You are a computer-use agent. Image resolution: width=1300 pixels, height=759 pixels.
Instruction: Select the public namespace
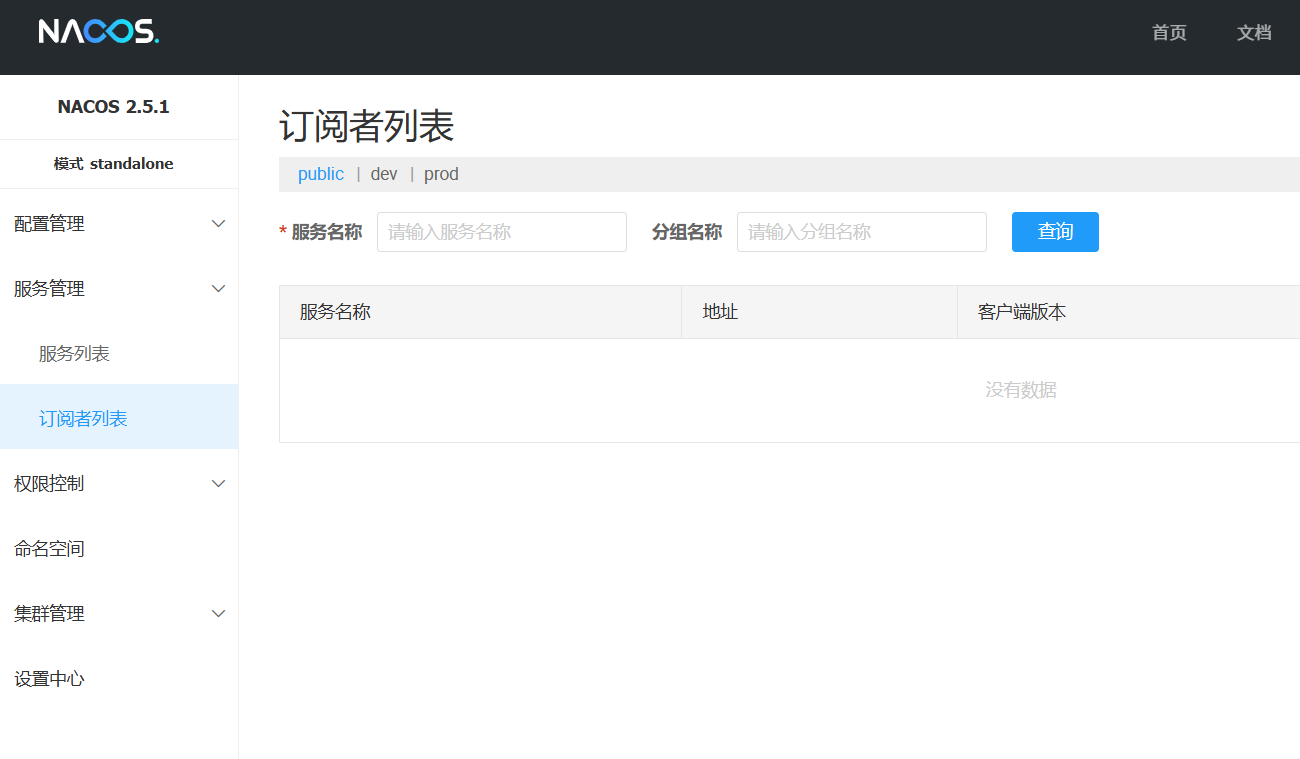(x=320, y=173)
